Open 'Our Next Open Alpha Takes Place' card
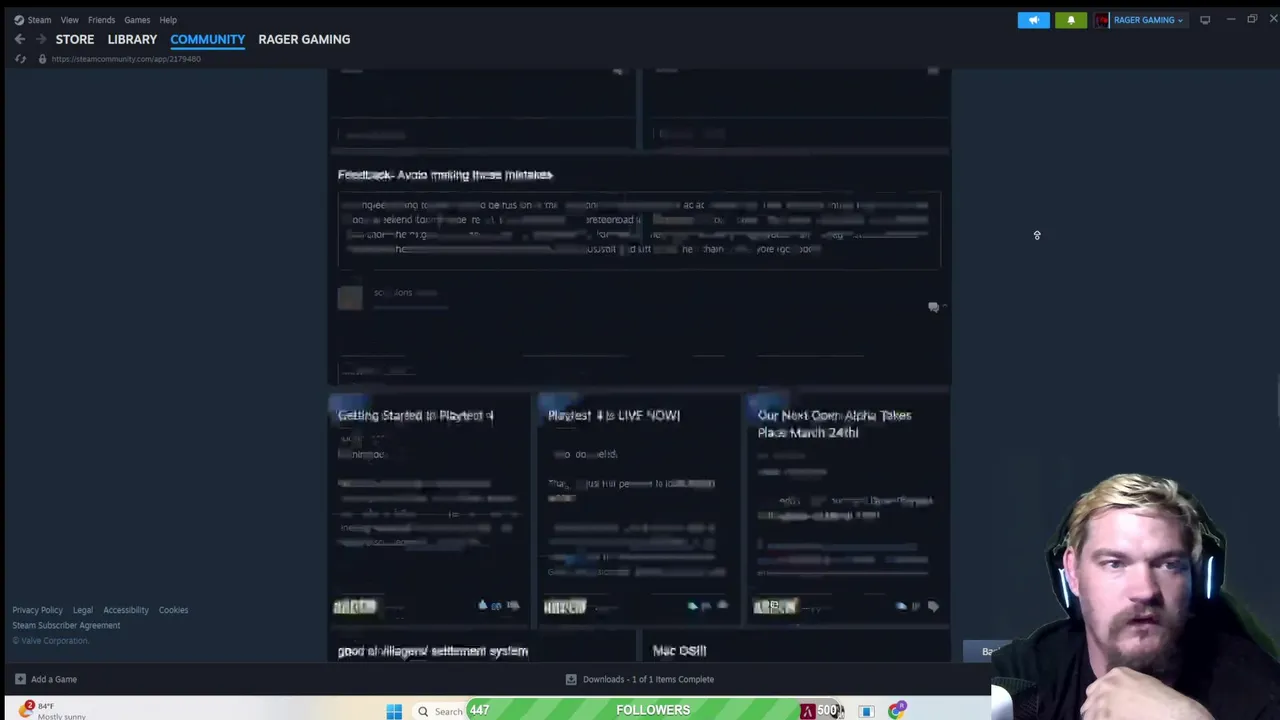The width and height of the screenshot is (1280, 720). tap(834, 424)
